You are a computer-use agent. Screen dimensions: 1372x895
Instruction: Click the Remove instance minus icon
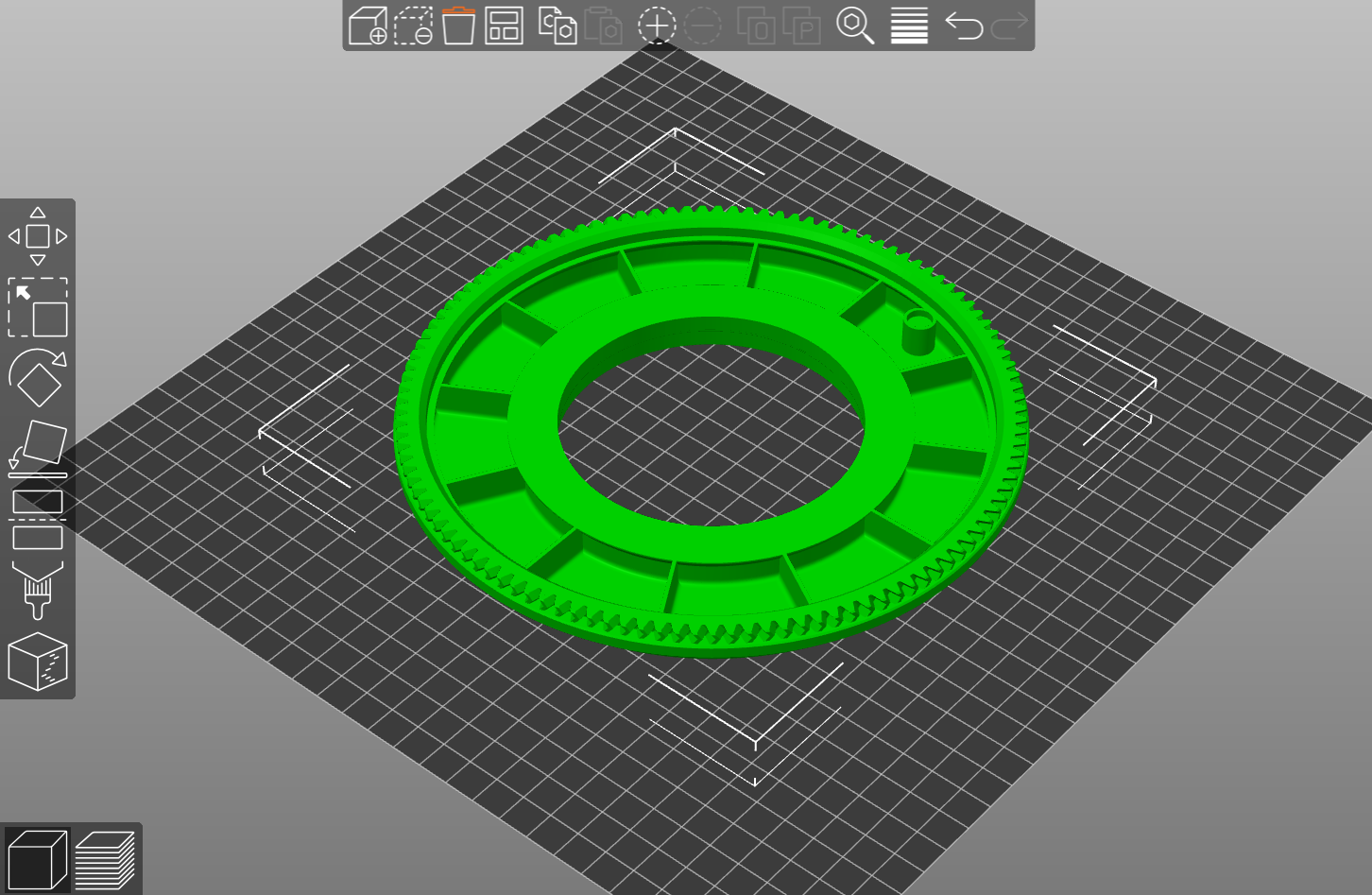(x=702, y=26)
